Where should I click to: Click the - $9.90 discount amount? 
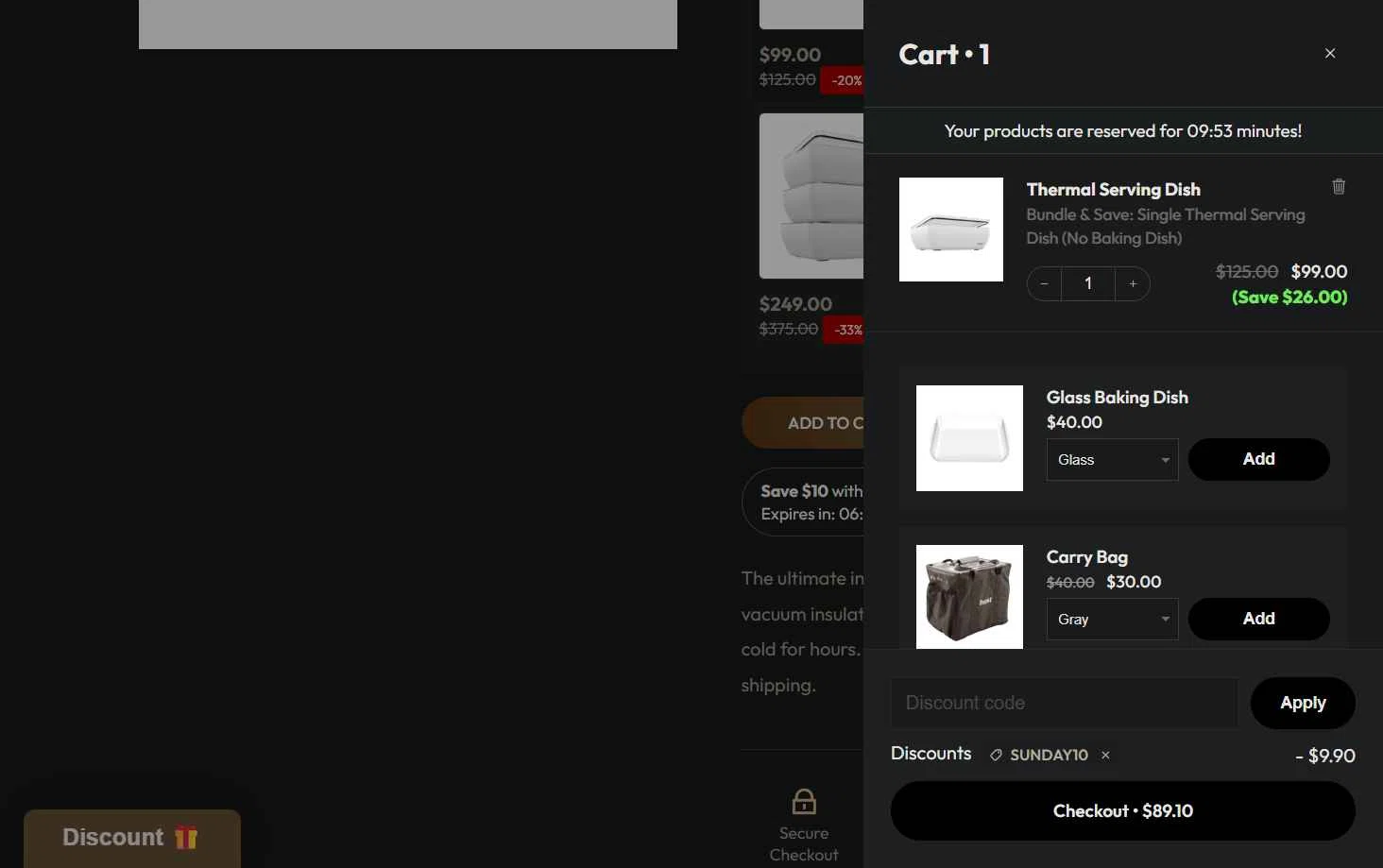[x=1325, y=756]
